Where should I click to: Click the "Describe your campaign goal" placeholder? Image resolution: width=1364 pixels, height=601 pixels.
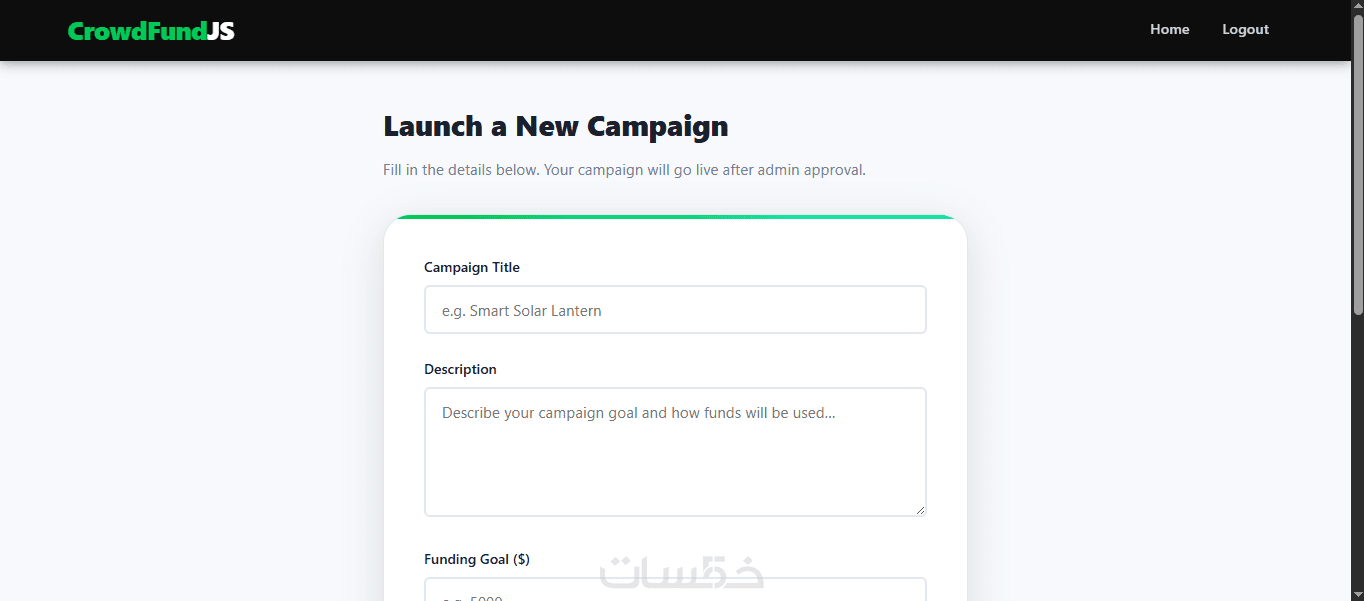pos(638,413)
